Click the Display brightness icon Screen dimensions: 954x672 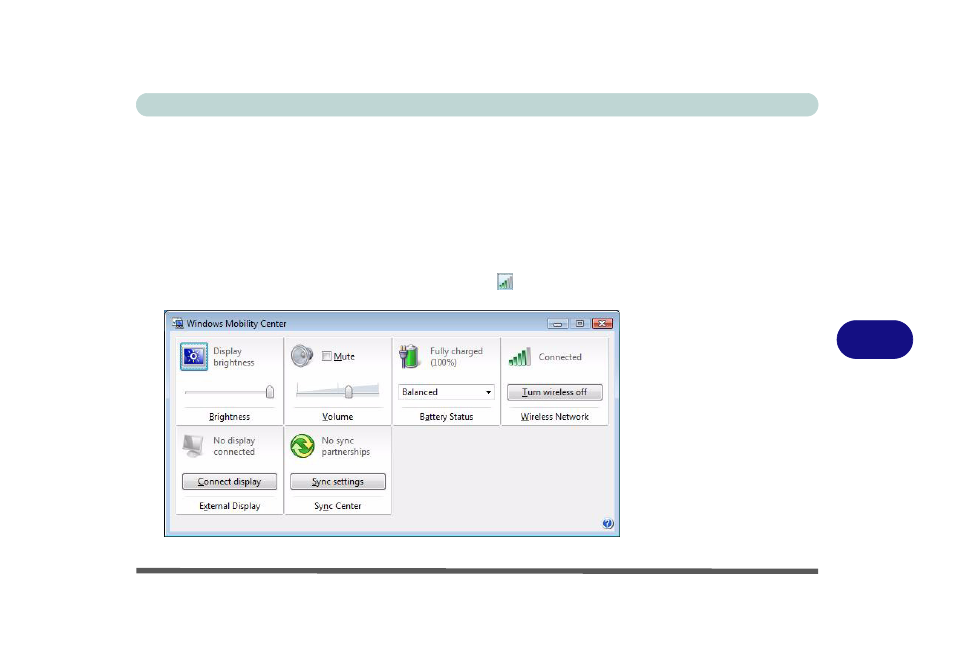193,356
